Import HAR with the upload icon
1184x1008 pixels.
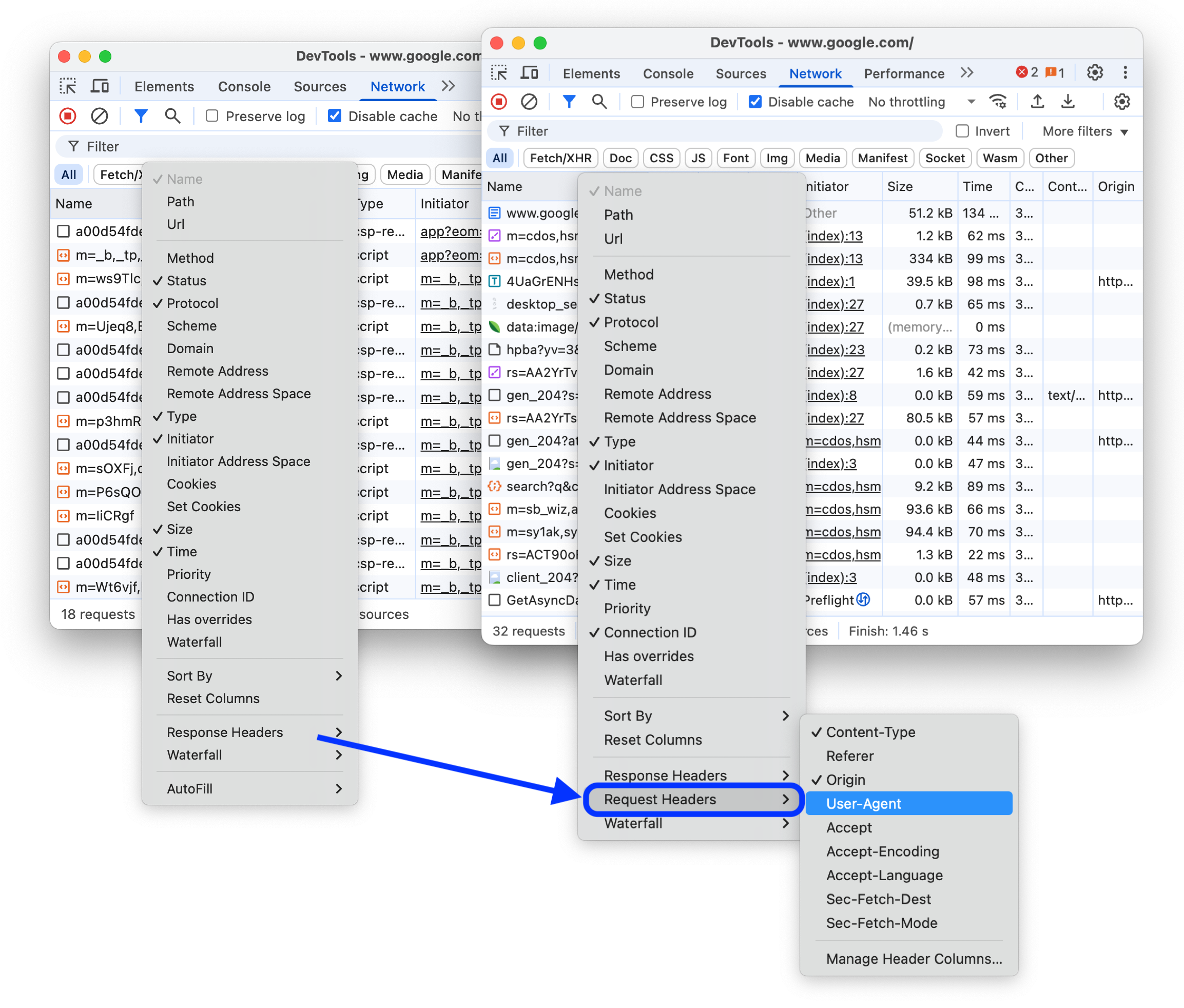pos(1037,101)
